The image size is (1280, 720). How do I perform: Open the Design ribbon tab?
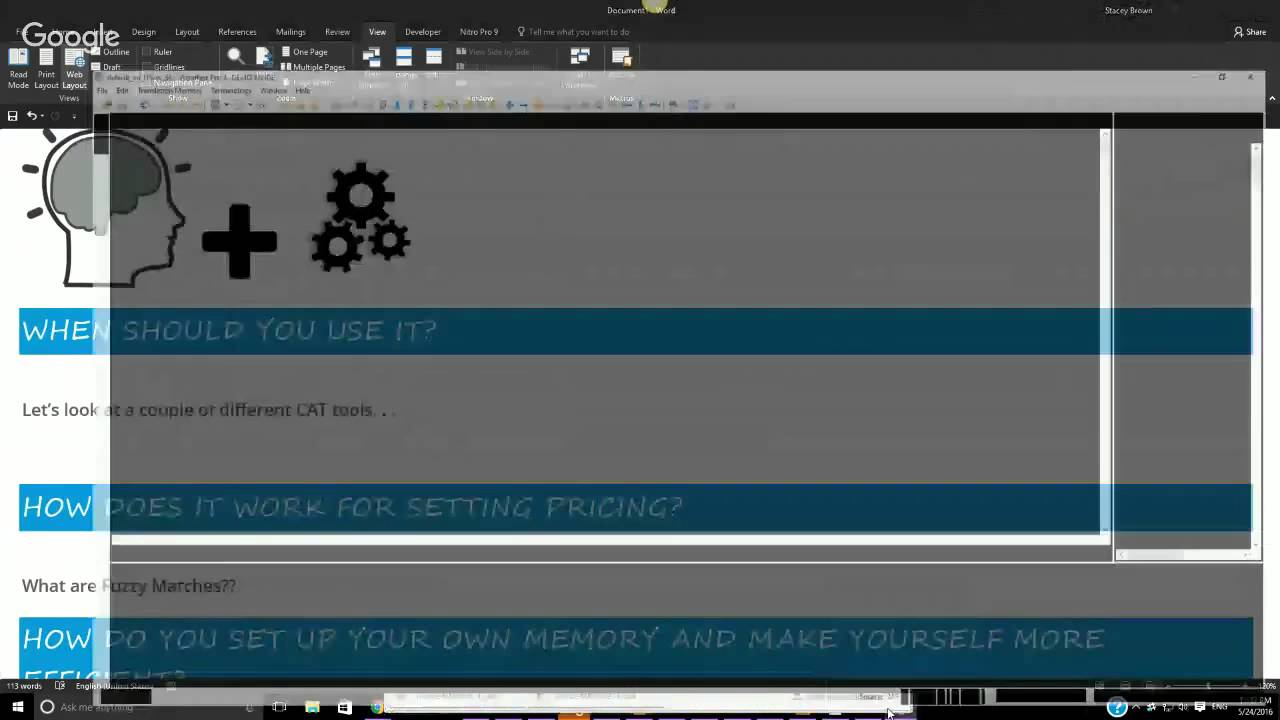point(144,32)
